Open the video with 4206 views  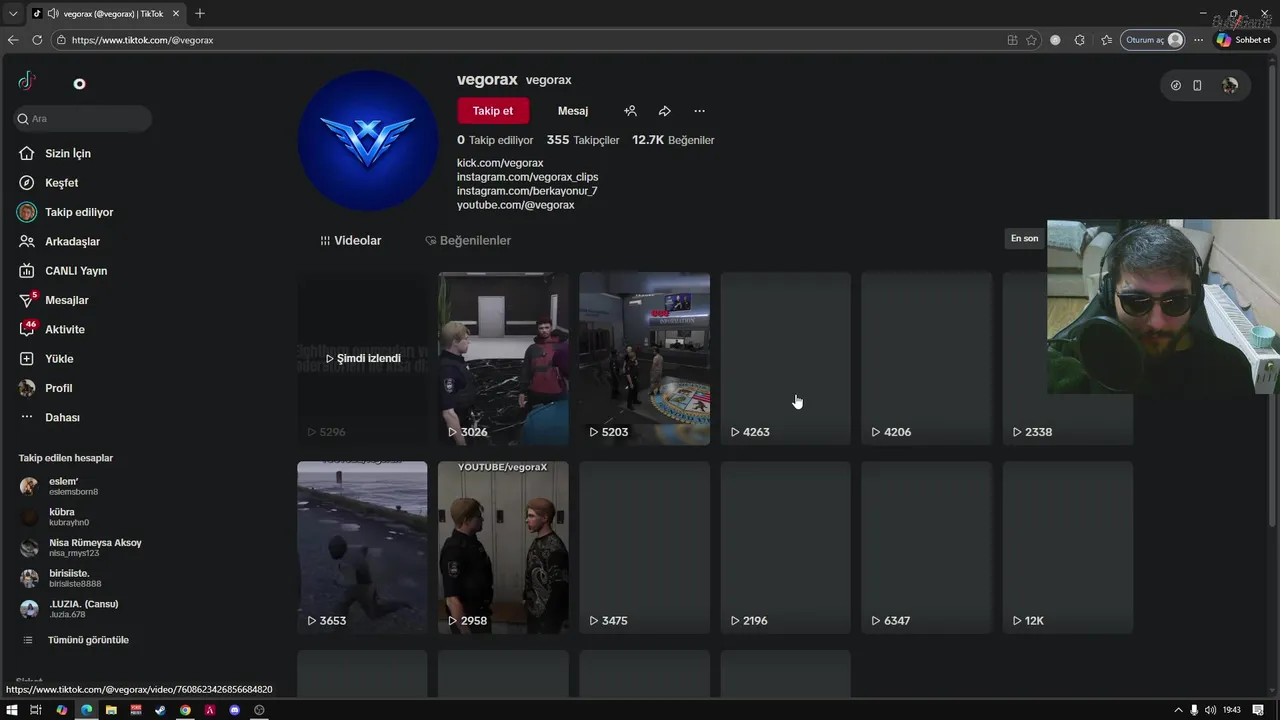[x=926, y=358]
